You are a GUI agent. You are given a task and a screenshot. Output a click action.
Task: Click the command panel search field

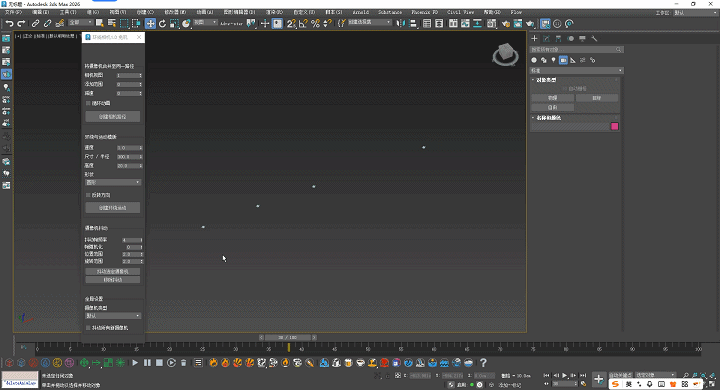pyautogui.click(x=577, y=50)
